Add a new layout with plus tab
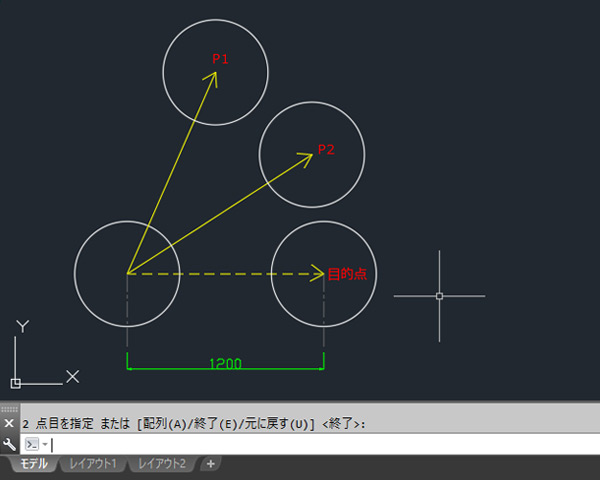This screenshot has width=600, height=480. pos(210,464)
